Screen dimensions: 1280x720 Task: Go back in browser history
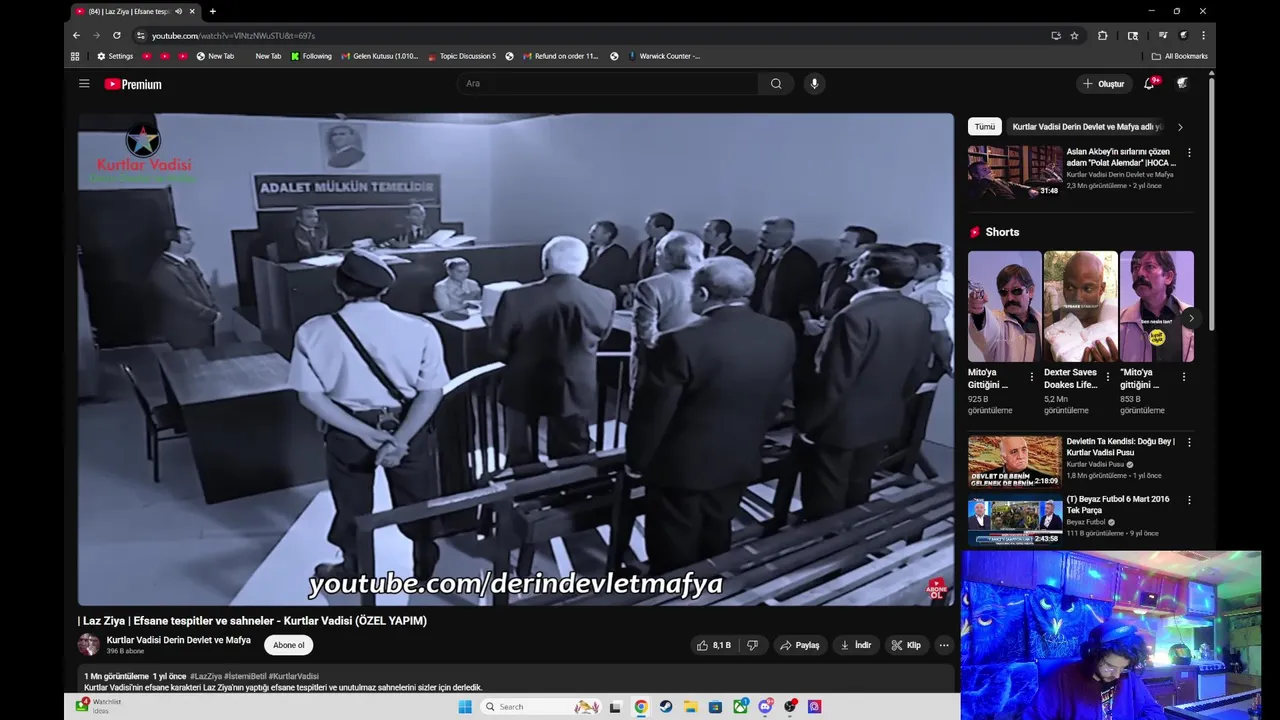76,35
